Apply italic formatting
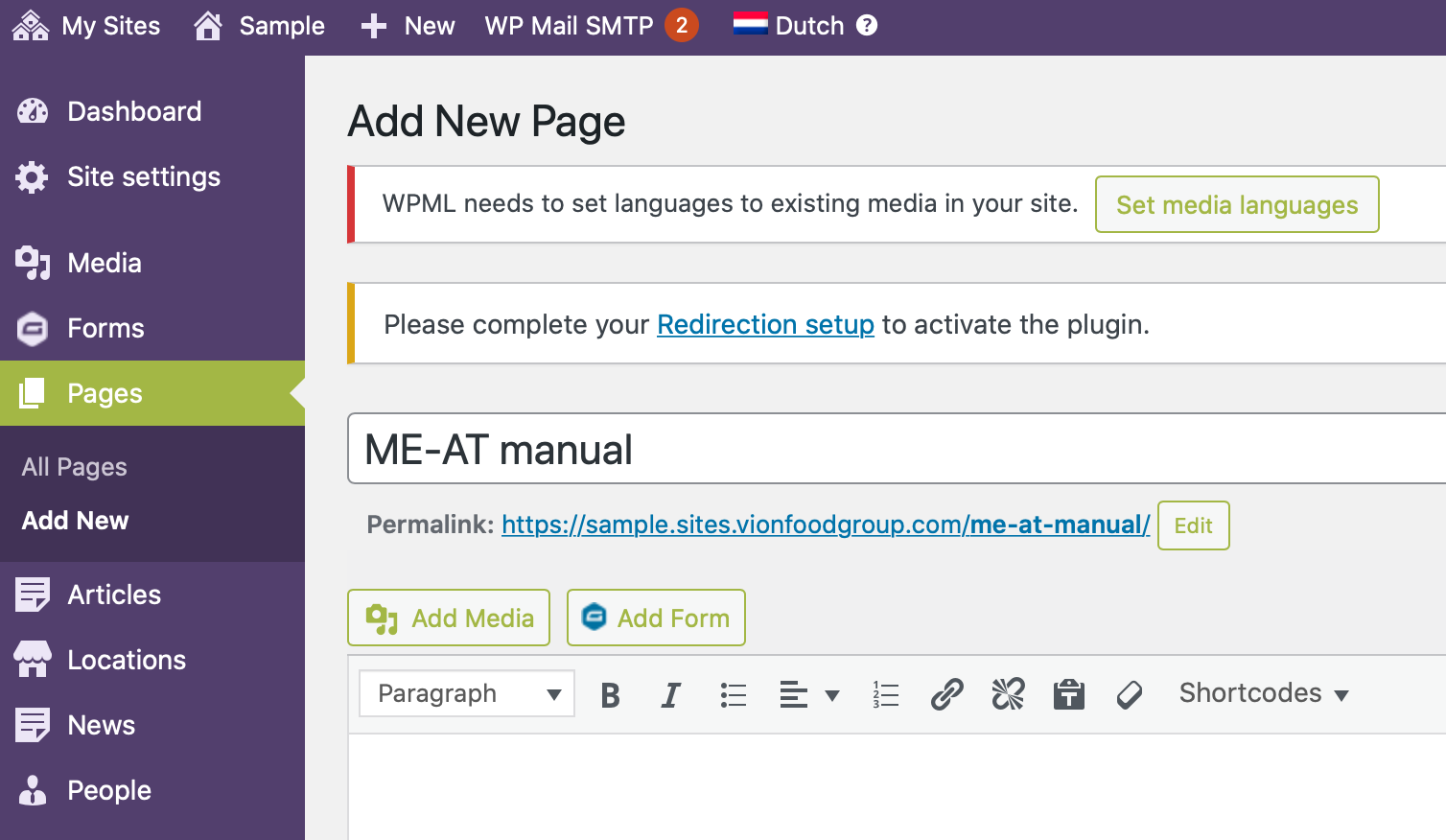 click(671, 694)
